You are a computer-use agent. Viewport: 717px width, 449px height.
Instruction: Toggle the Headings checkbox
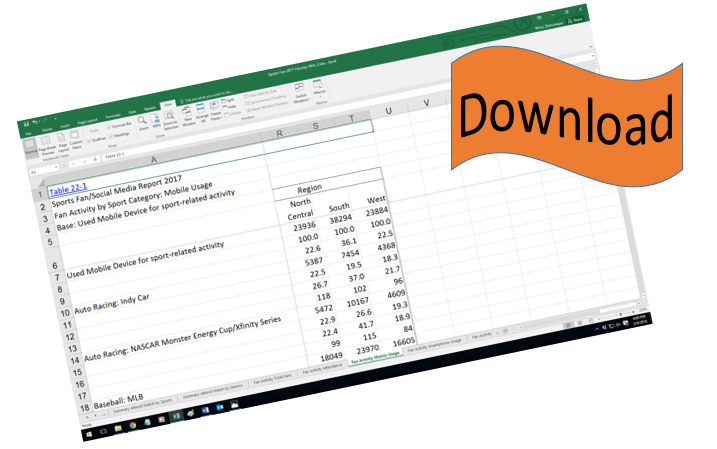(111, 136)
